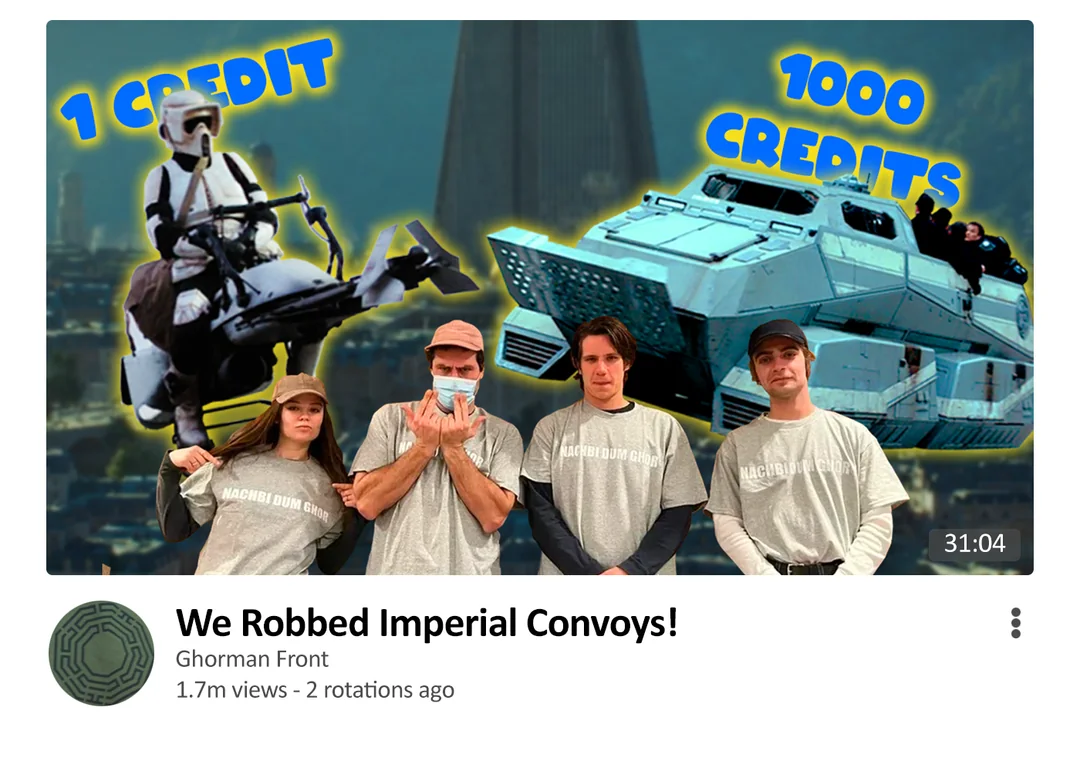1080x771 pixels.
Task: Click the bare-headed man with dark sleeves
Action: coord(611,448)
